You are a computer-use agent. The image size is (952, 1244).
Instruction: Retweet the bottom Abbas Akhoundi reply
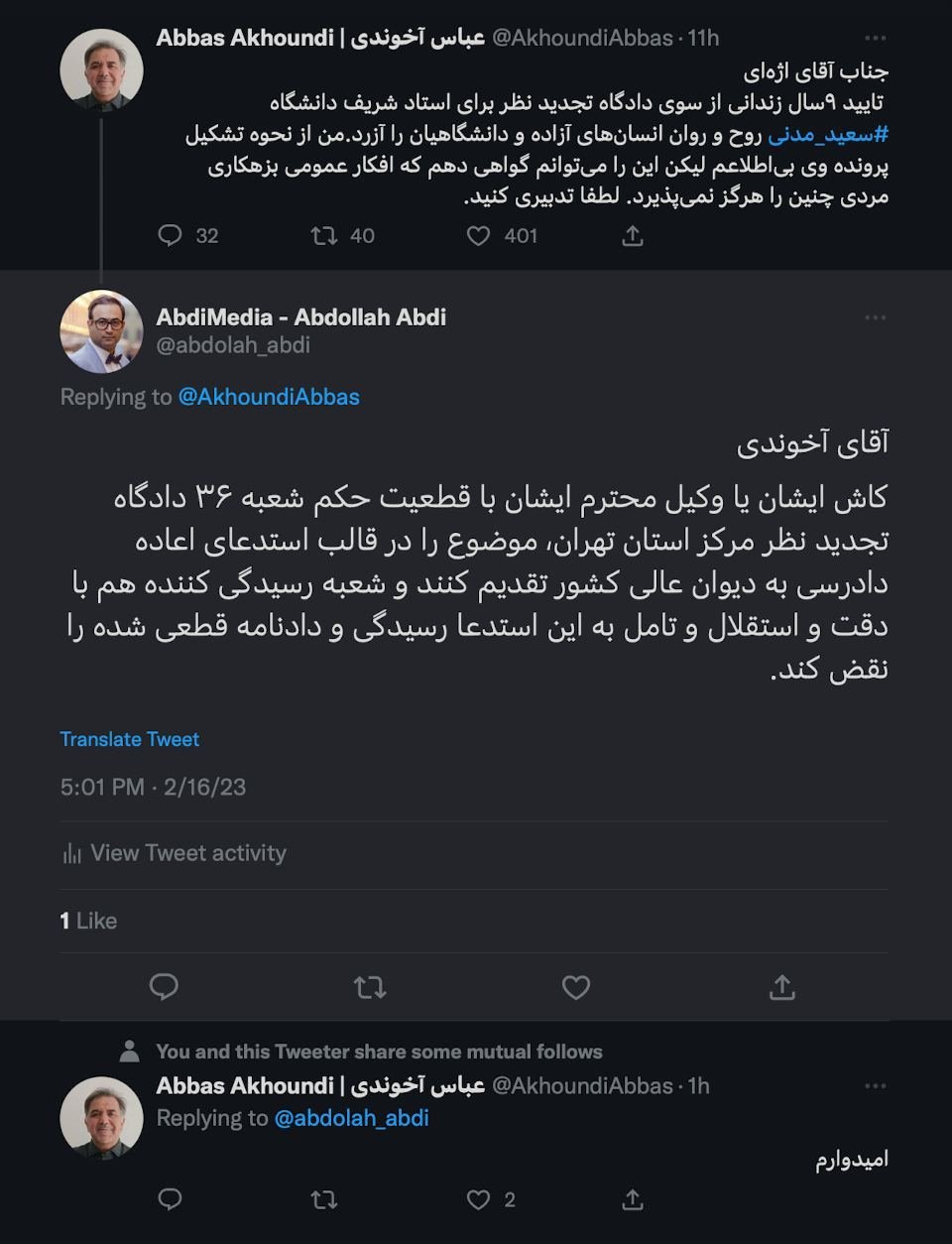point(324,1199)
